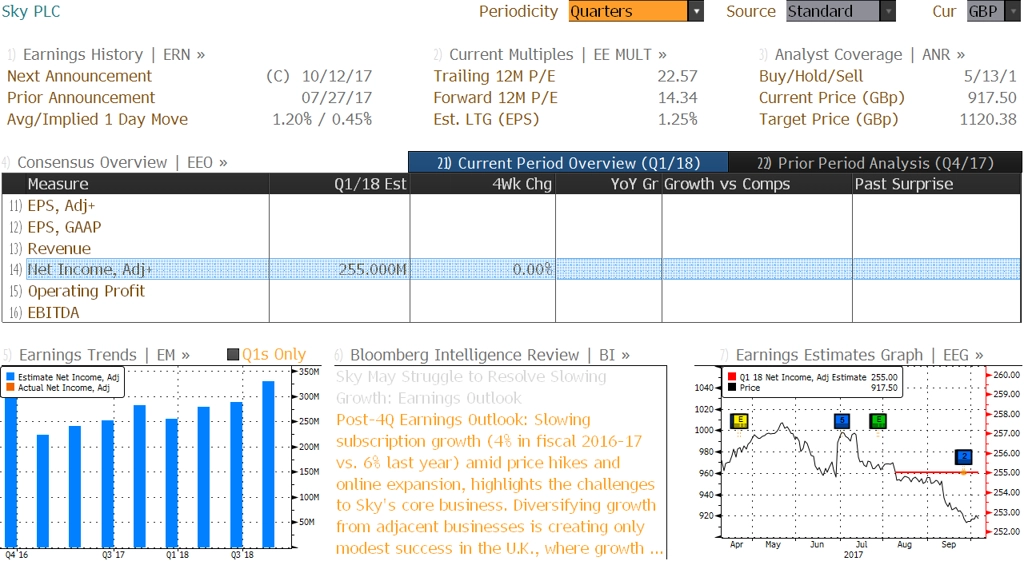Click the YoY Gr column header

[x=609, y=184]
